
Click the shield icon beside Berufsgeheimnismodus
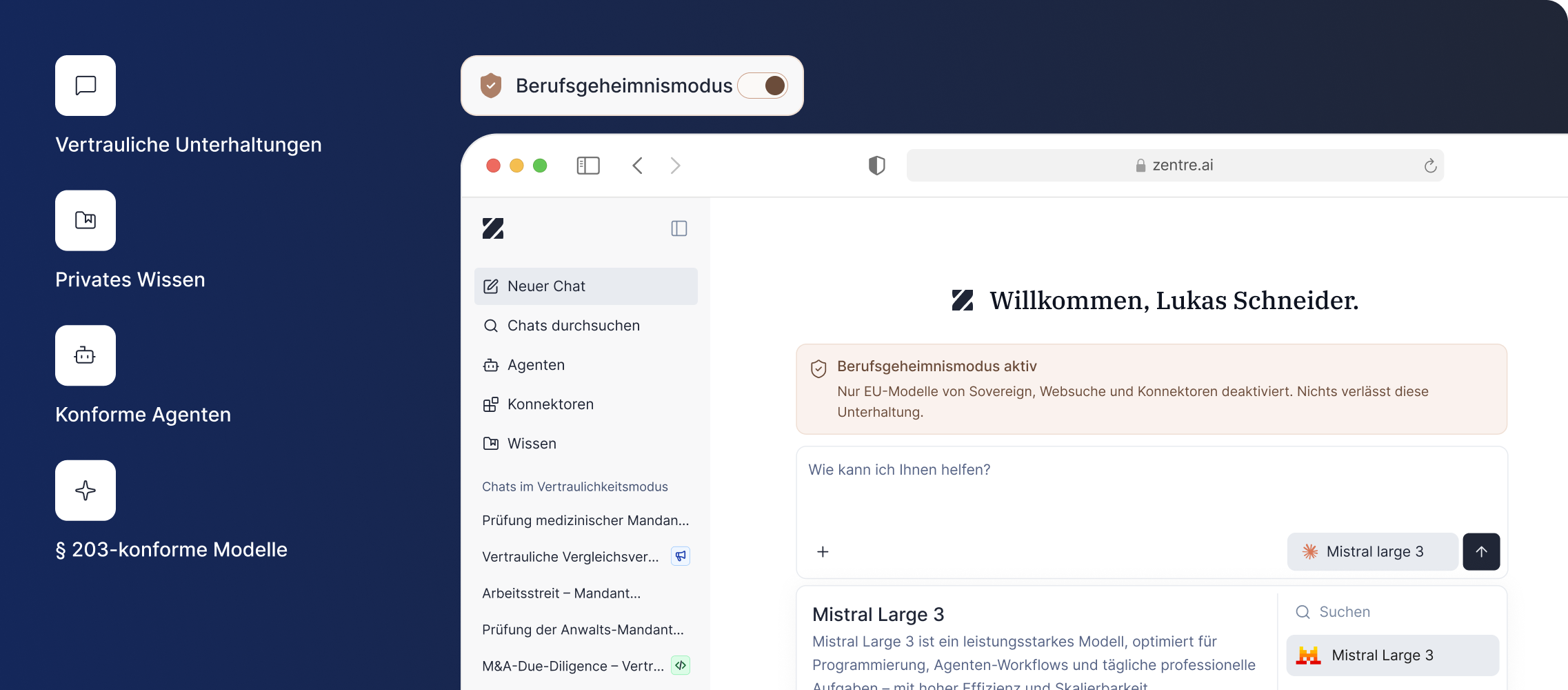[x=490, y=86]
